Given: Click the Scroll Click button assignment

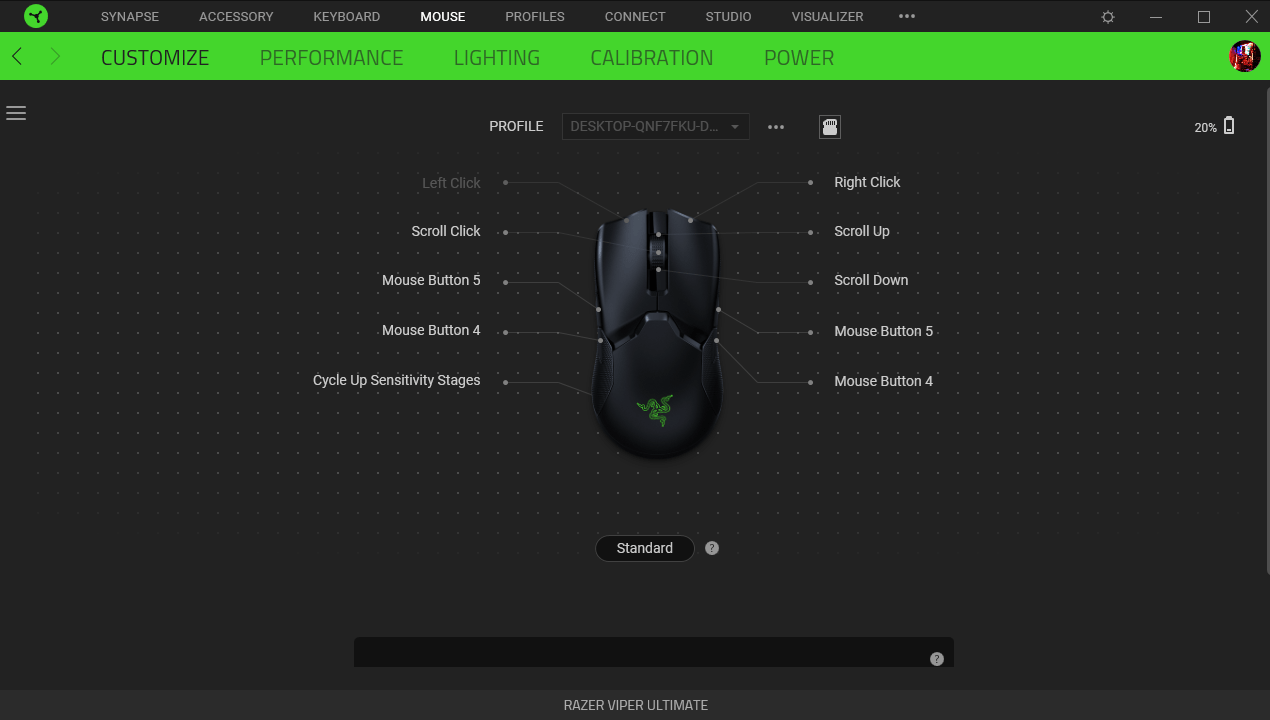Looking at the screenshot, I should [x=446, y=231].
